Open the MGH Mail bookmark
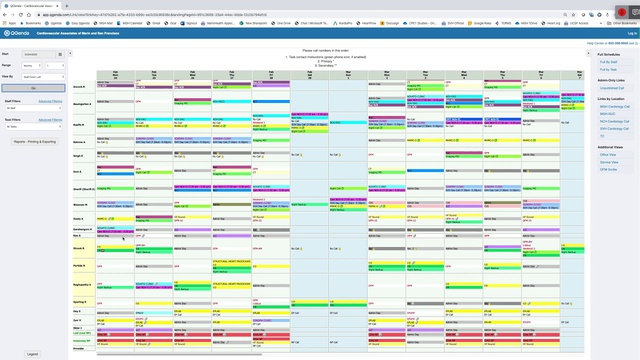Viewport: 640px width, 360px height. coord(103,23)
